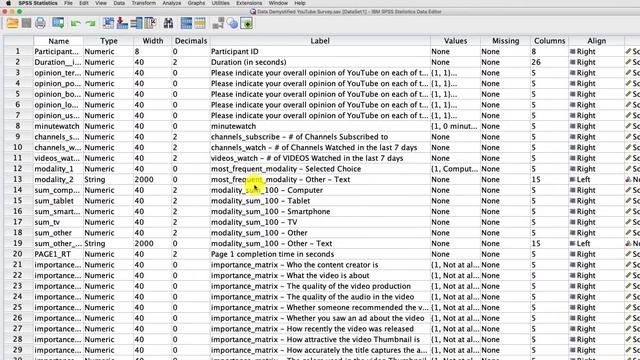Image resolution: width=640 pixels, height=360 pixels.
Task: Click the Columns value 26 in Duration row
Action: coord(549,62)
